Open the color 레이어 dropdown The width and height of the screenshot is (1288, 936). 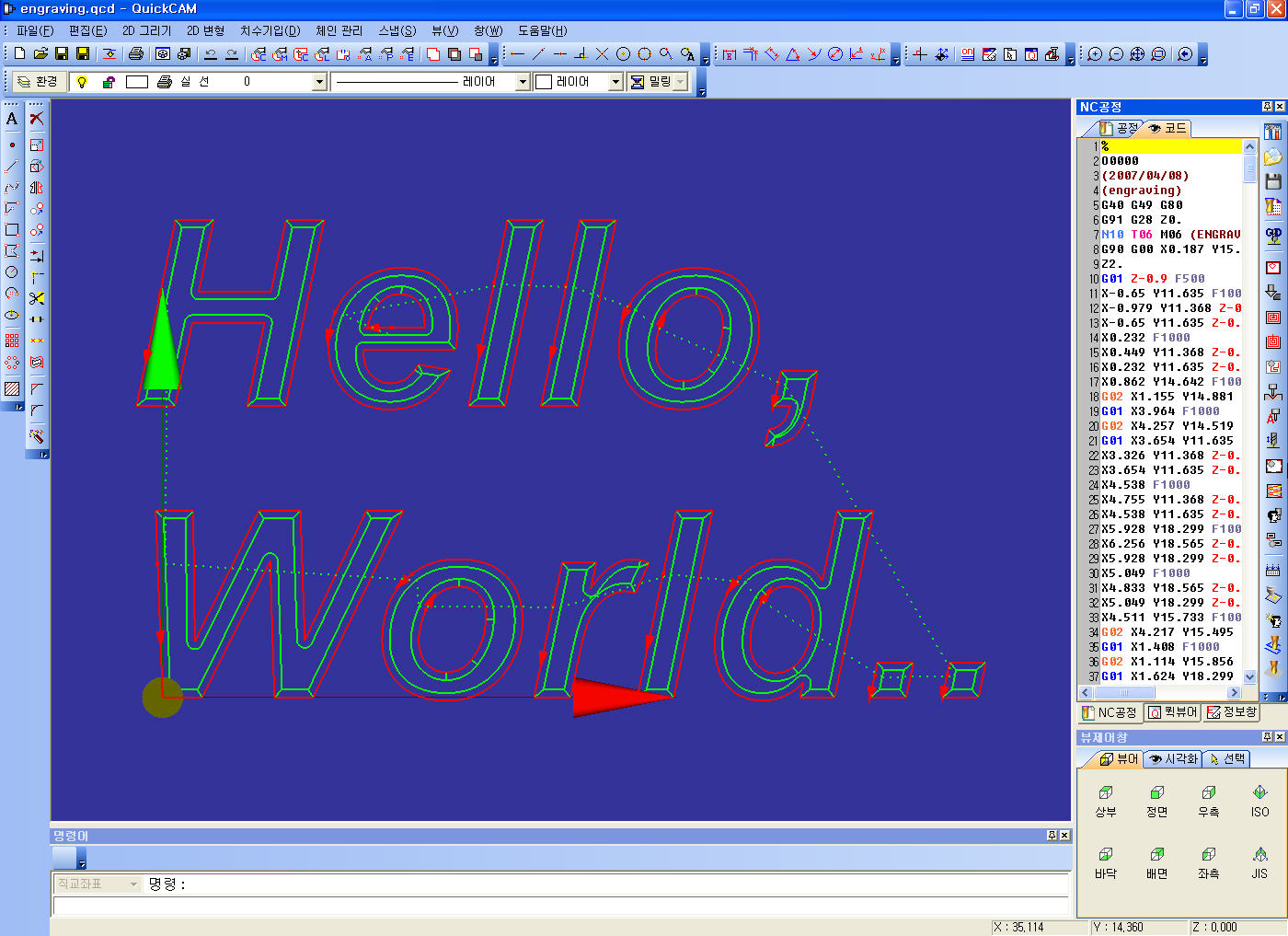[x=616, y=82]
